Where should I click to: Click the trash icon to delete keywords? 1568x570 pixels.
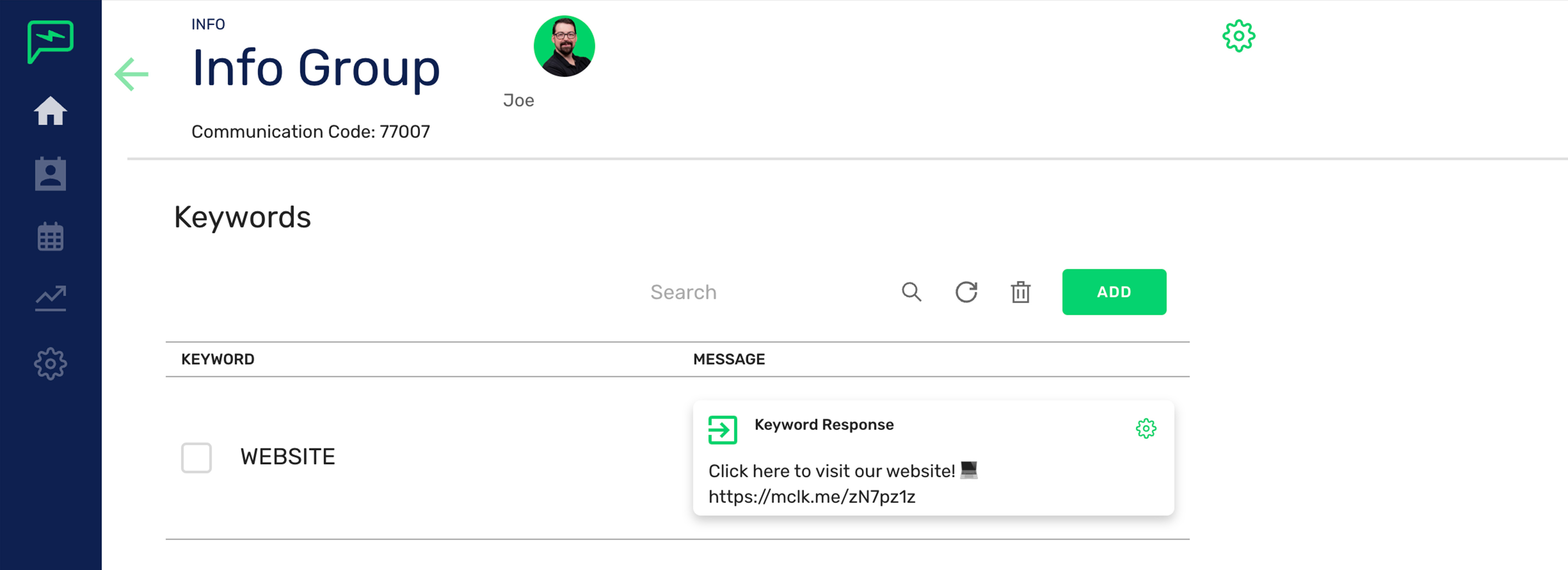tap(1021, 292)
